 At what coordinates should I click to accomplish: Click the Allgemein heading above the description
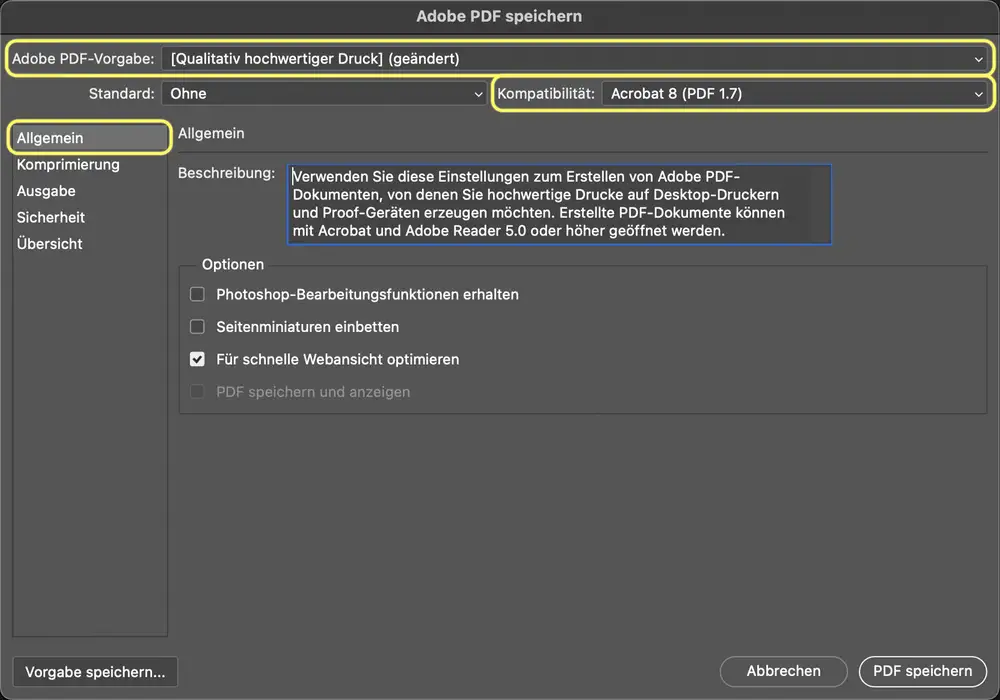[211, 133]
